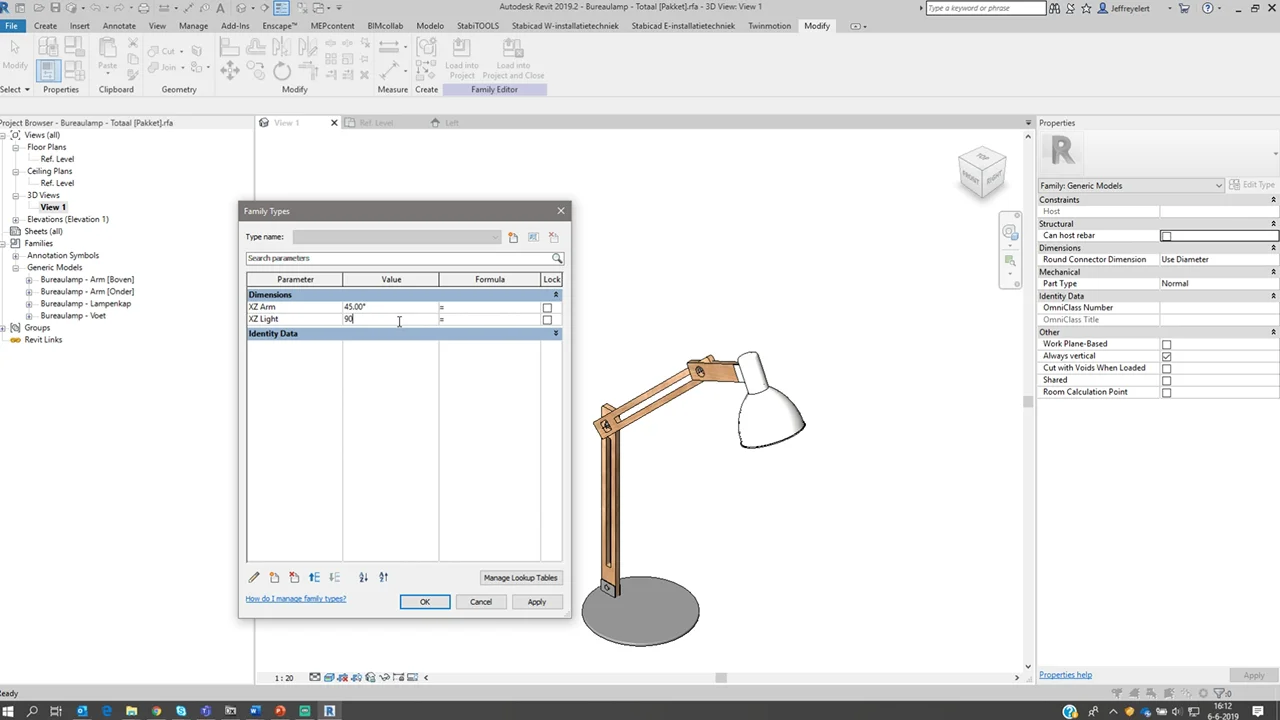The height and width of the screenshot is (720, 1280).
Task: Toggle the Room Calculation Point checkbox
Action: [x=1166, y=392]
